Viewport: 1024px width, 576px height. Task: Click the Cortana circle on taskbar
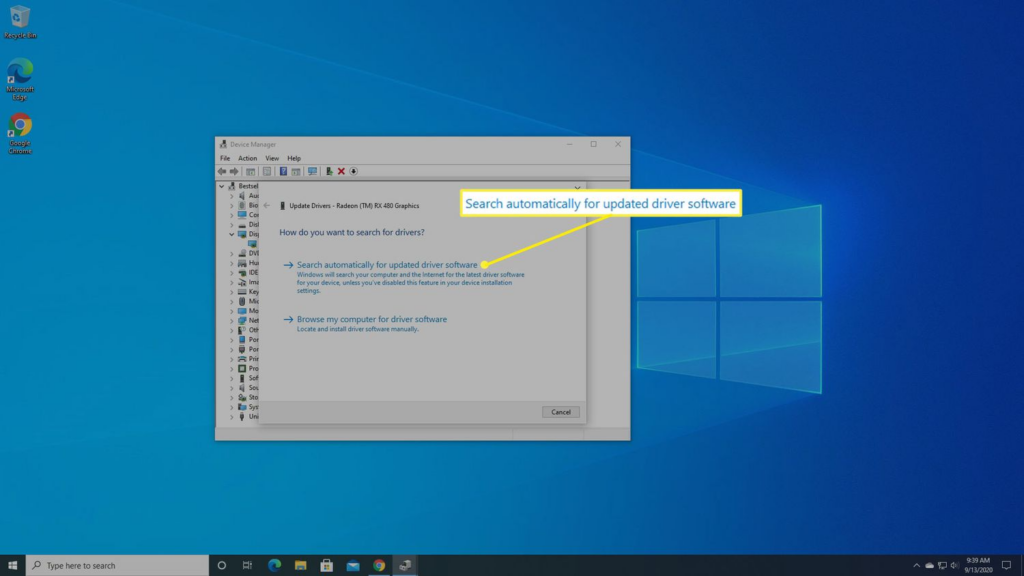click(x=222, y=565)
